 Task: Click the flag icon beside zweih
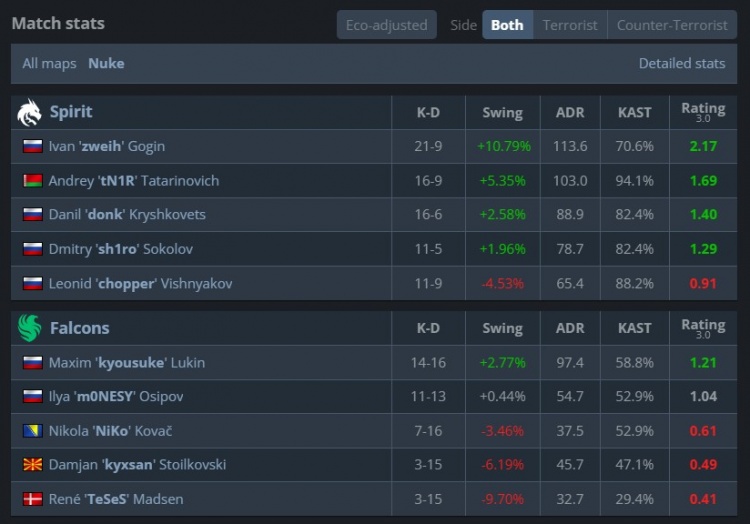click(32, 146)
